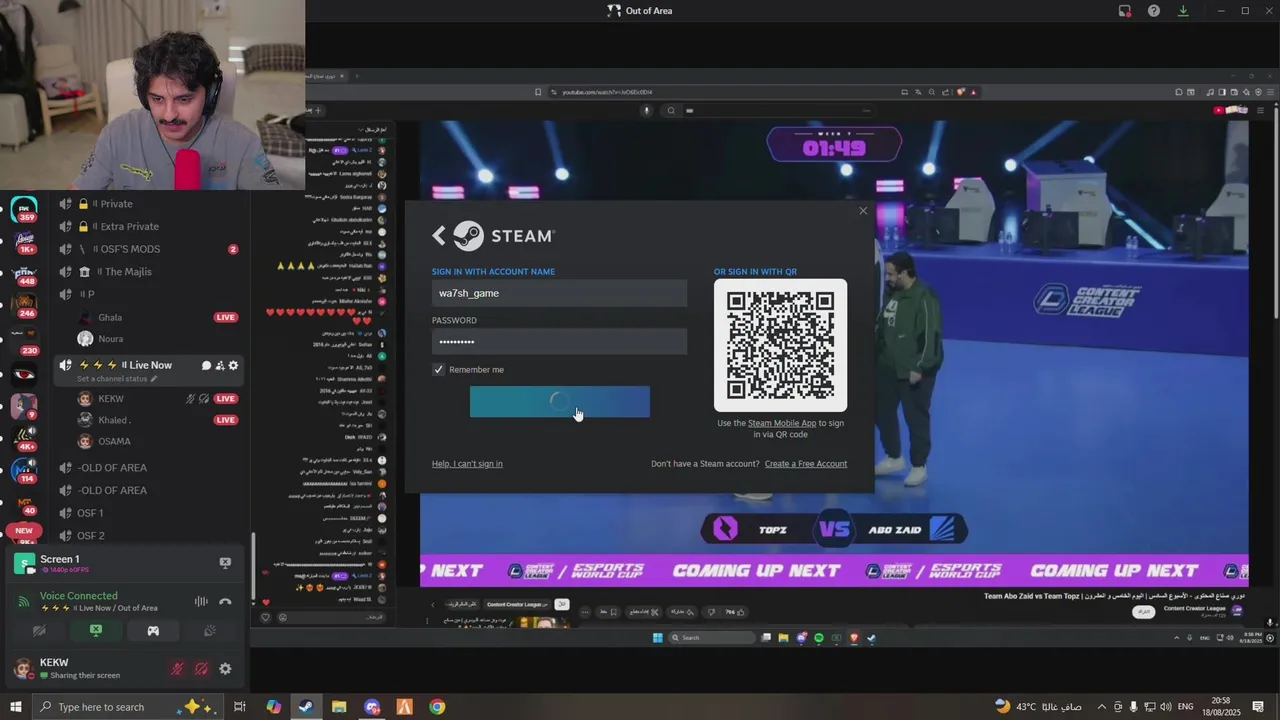1280x720 pixels.
Task: Undeafen with the headphones button
Action: tap(201, 669)
